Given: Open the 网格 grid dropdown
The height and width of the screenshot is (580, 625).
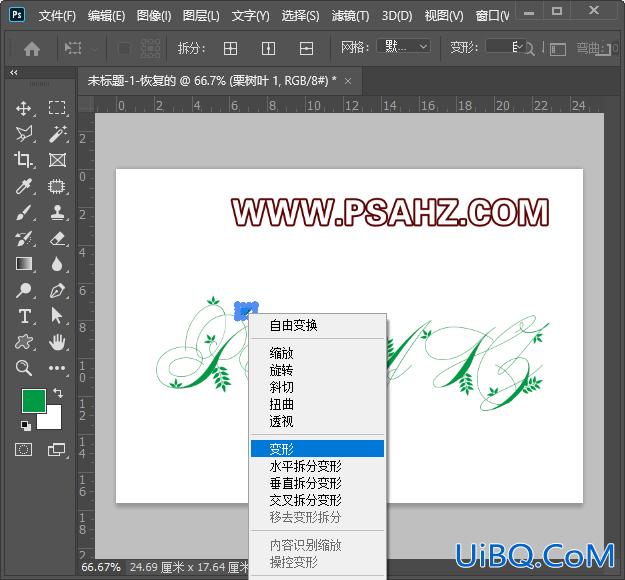Looking at the screenshot, I should (403, 47).
